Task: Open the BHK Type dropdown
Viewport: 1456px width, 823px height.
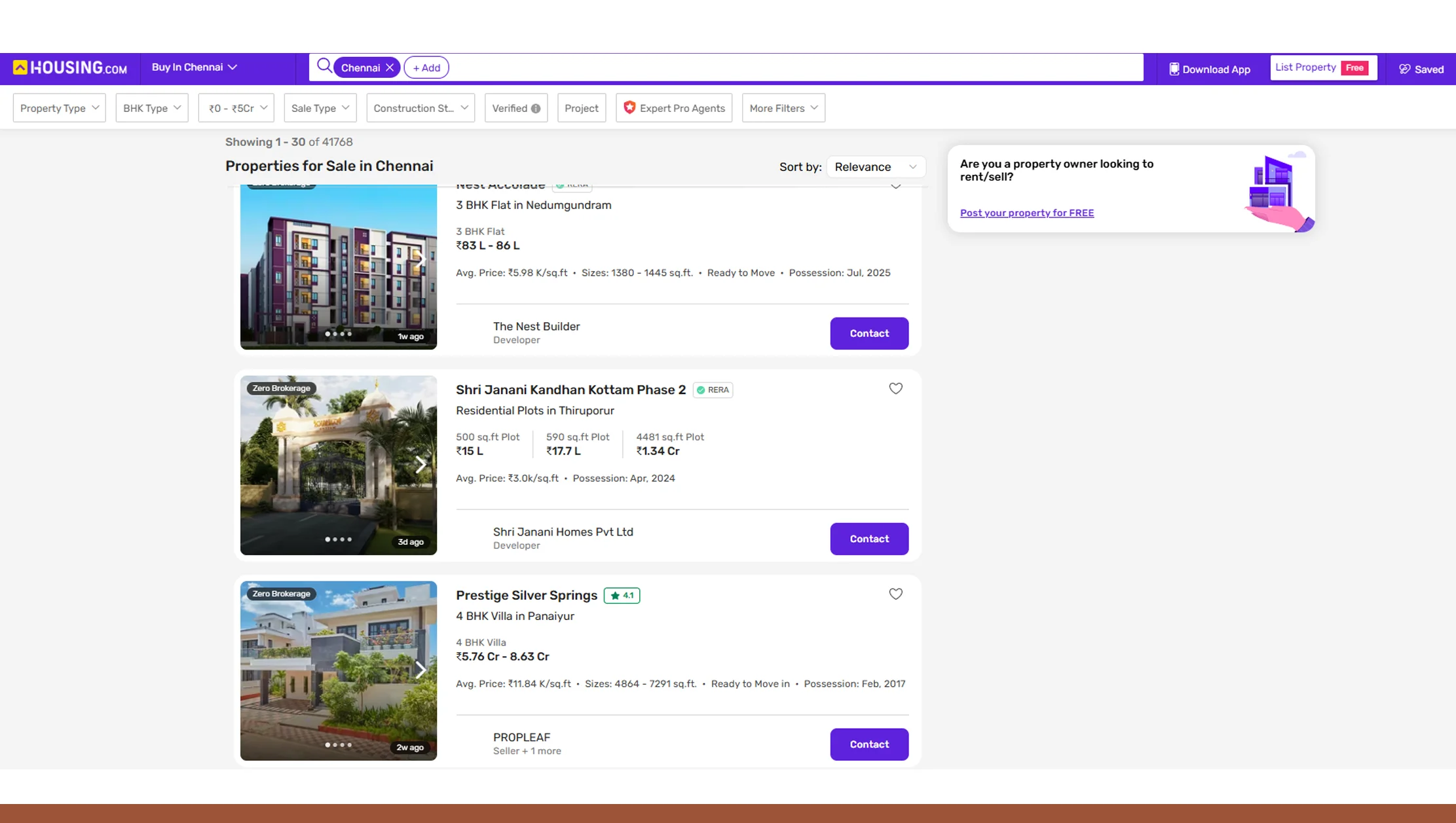Action: click(151, 109)
